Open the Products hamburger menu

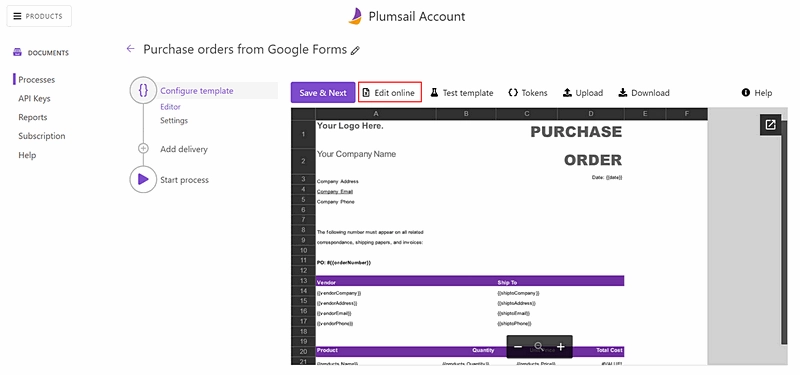(39, 16)
